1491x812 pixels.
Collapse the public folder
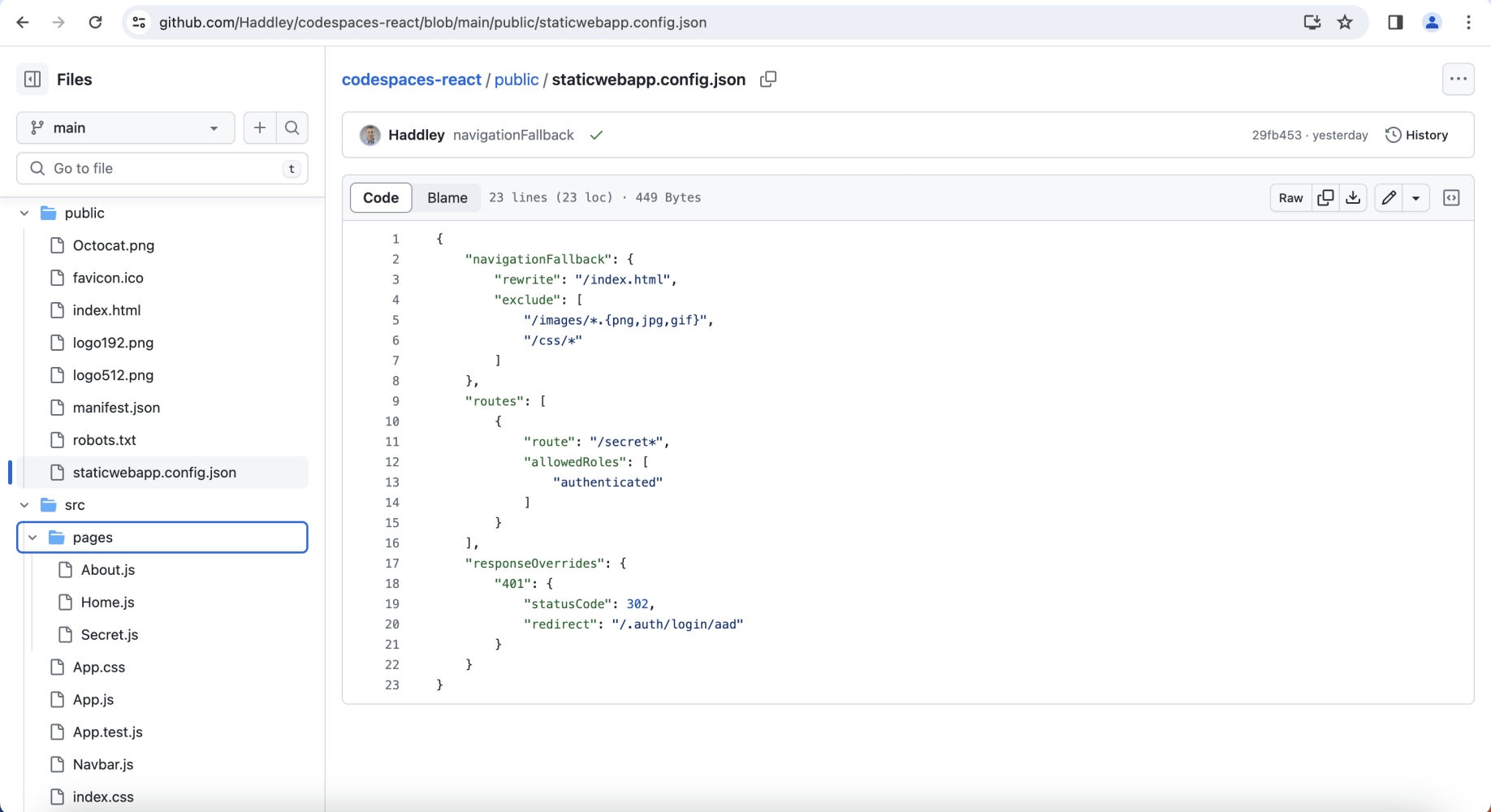click(x=24, y=213)
